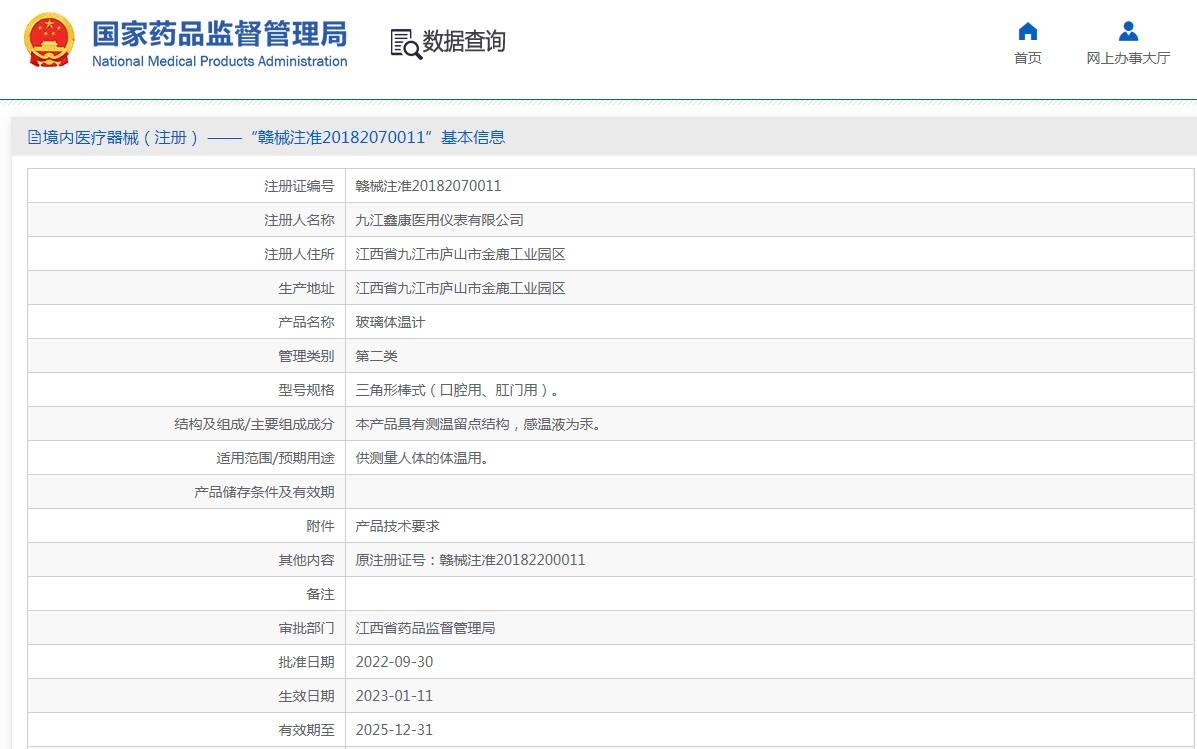Click the 审批部门 label

click(x=306, y=628)
